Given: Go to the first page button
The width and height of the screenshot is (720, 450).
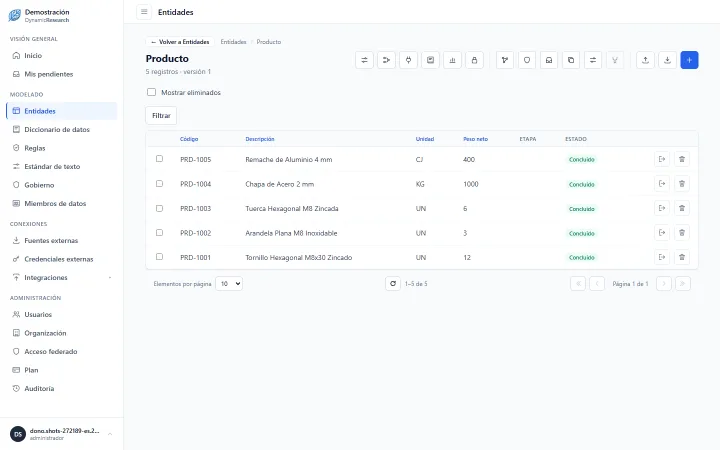Looking at the screenshot, I should (578, 284).
